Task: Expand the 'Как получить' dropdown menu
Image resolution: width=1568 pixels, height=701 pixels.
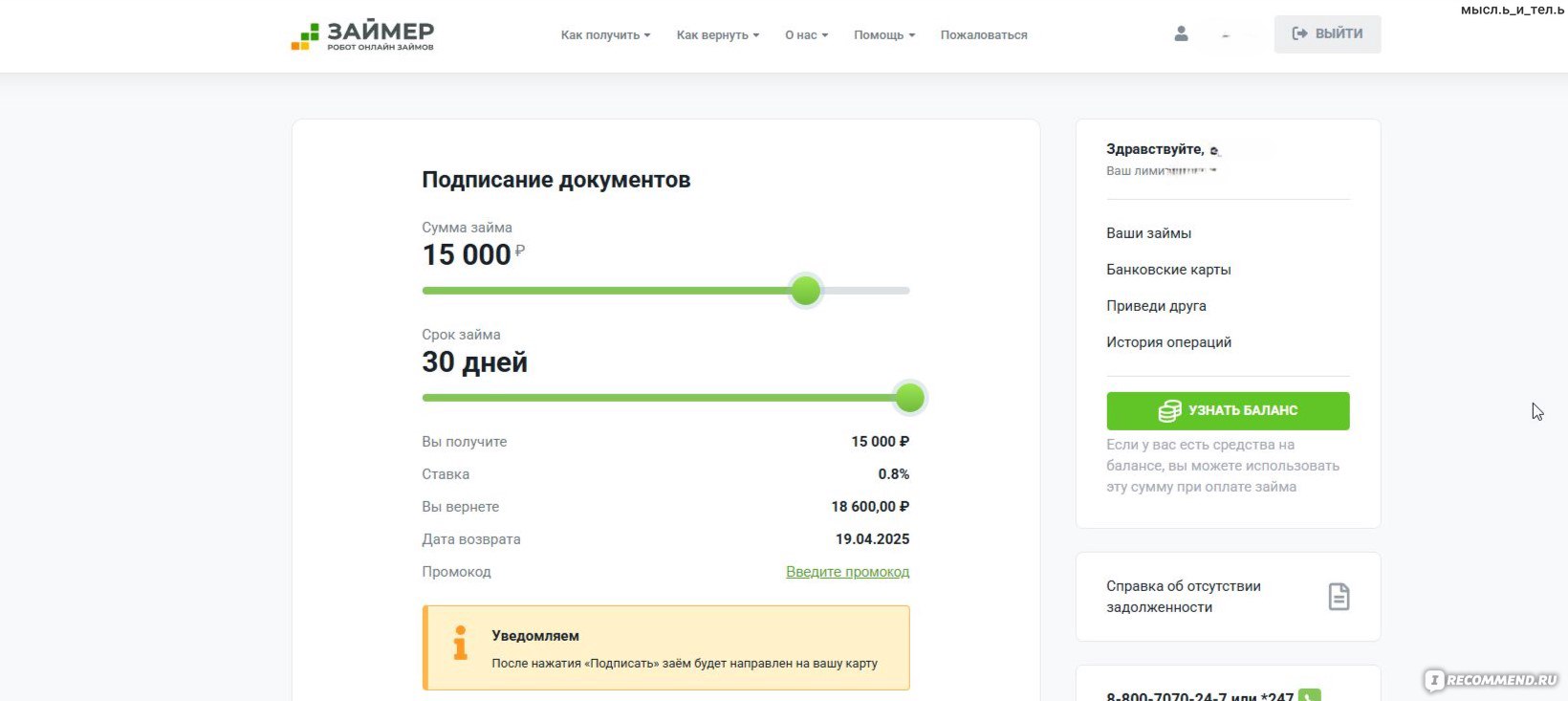Action: pyautogui.click(x=605, y=35)
